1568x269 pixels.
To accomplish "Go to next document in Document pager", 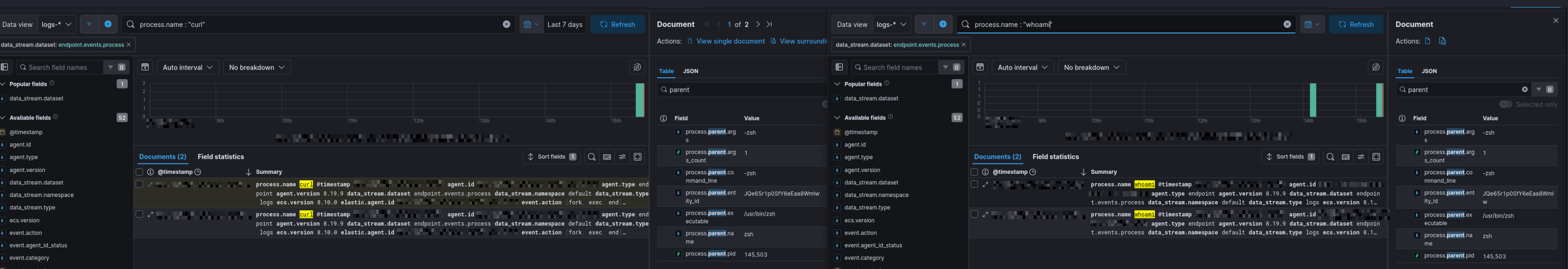I will pos(757,24).
